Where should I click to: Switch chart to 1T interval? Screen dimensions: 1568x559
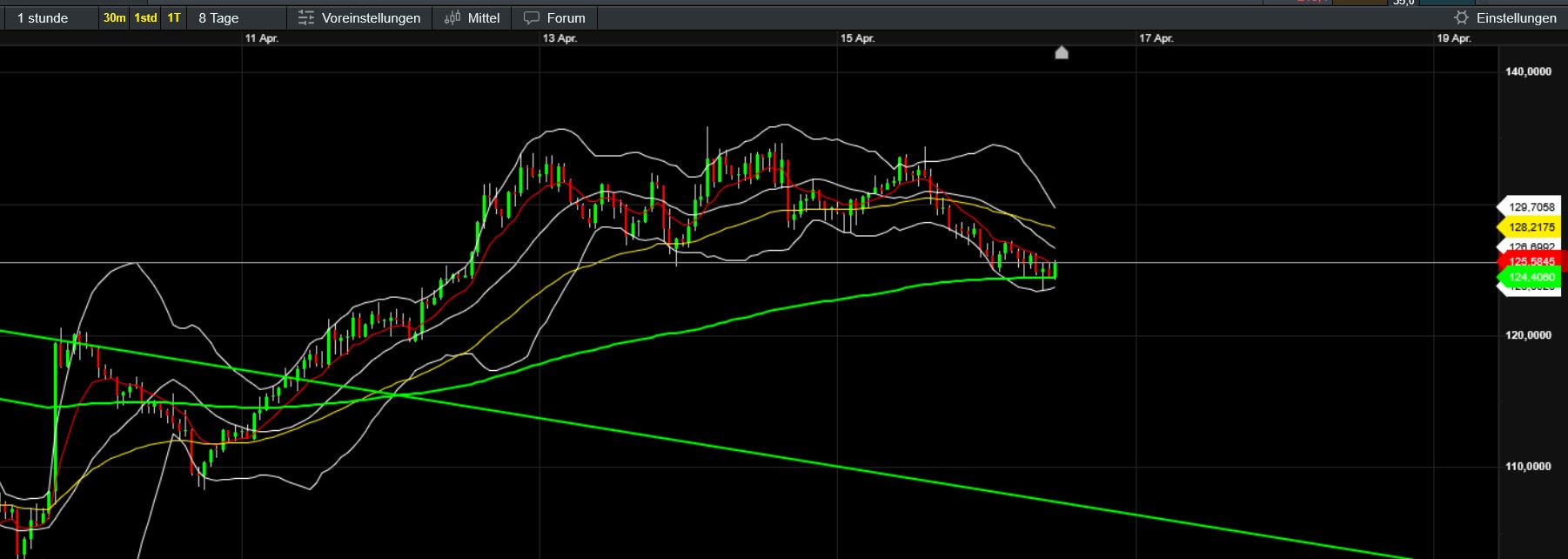(174, 17)
